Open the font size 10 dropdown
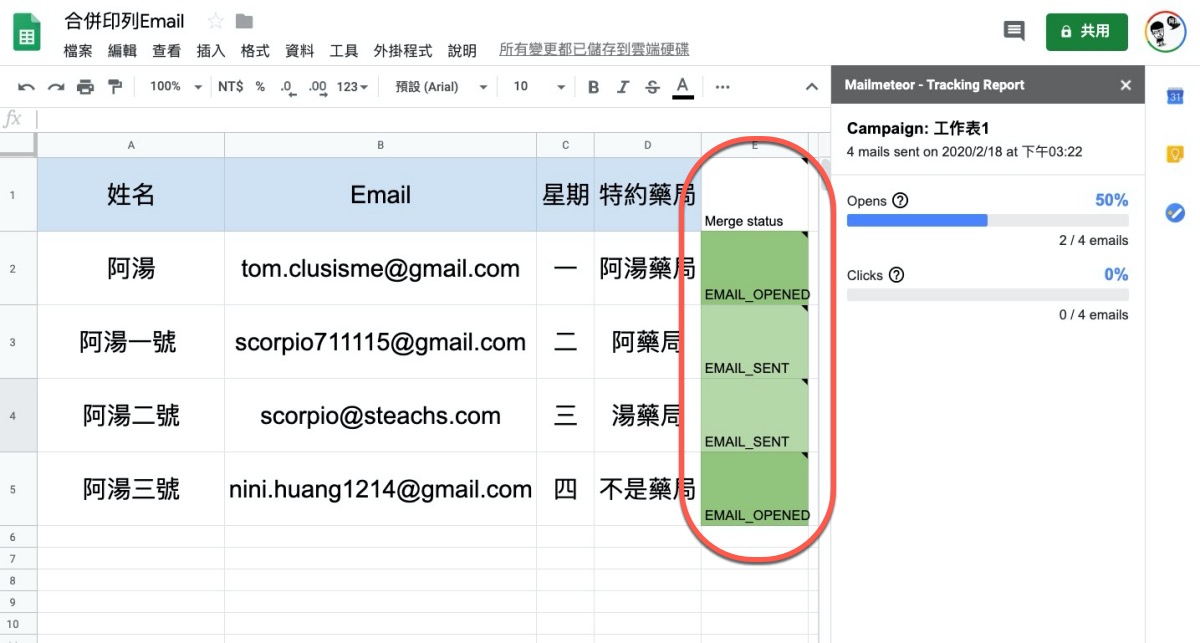 [x=539, y=87]
